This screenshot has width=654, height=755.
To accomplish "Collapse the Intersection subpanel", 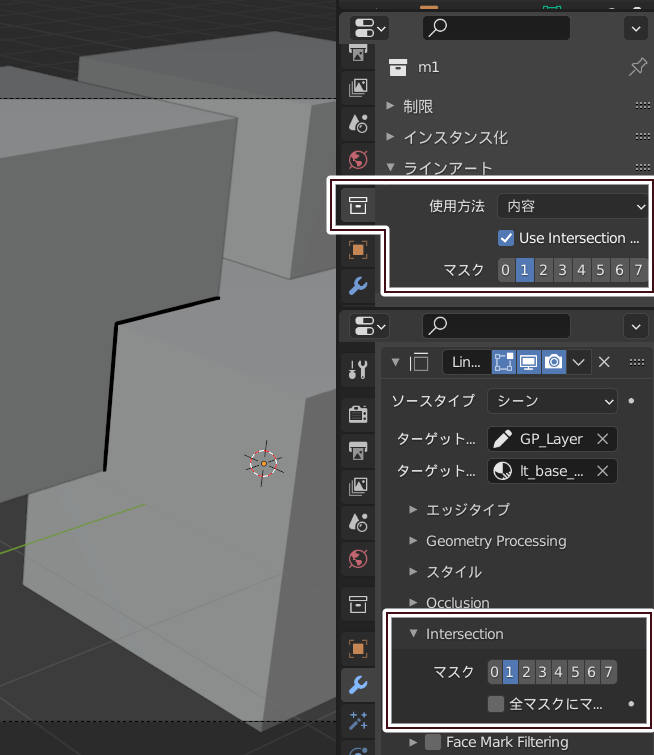I will point(413,633).
